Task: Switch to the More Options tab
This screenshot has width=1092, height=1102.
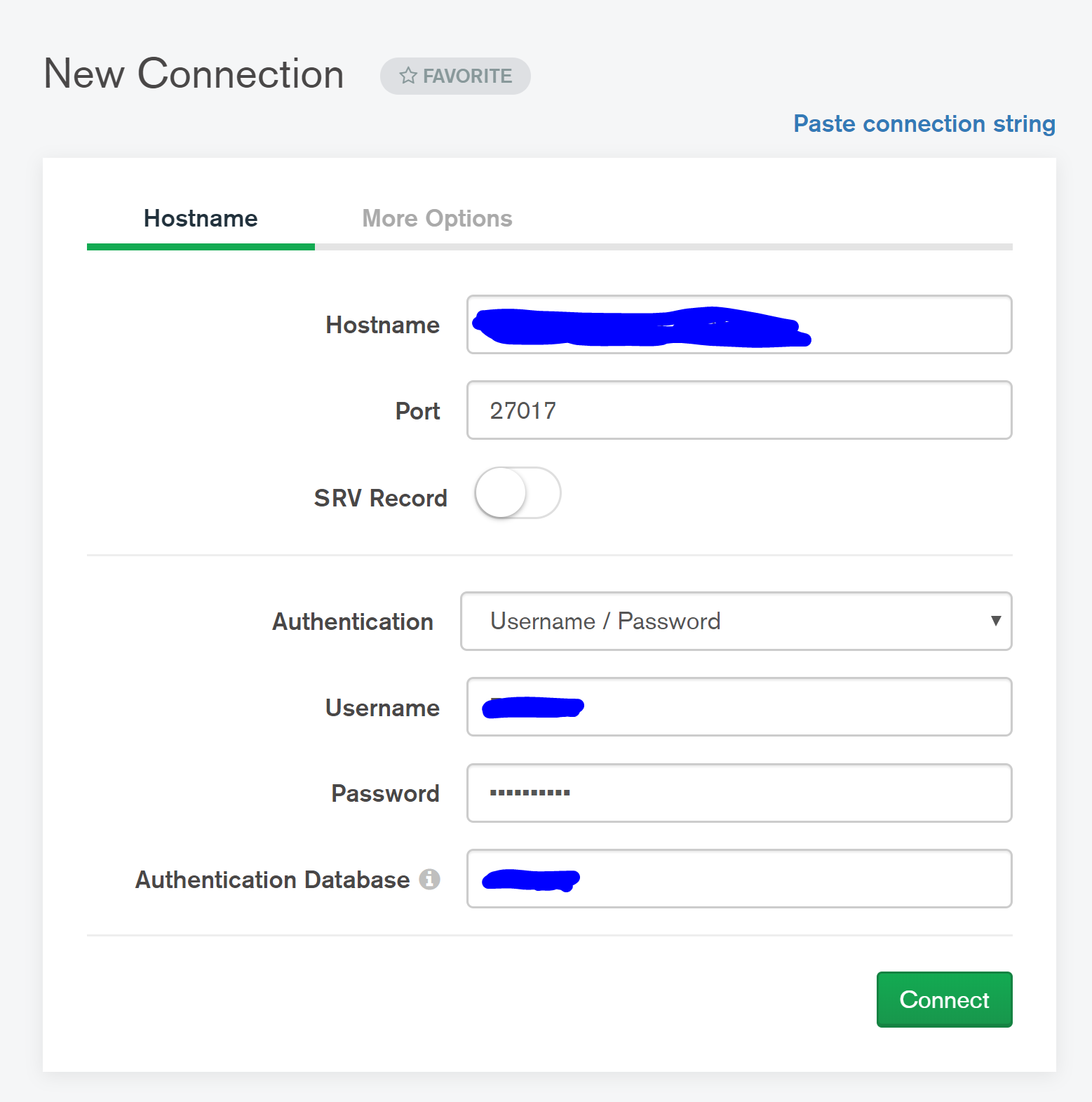Action: click(x=437, y=219)
